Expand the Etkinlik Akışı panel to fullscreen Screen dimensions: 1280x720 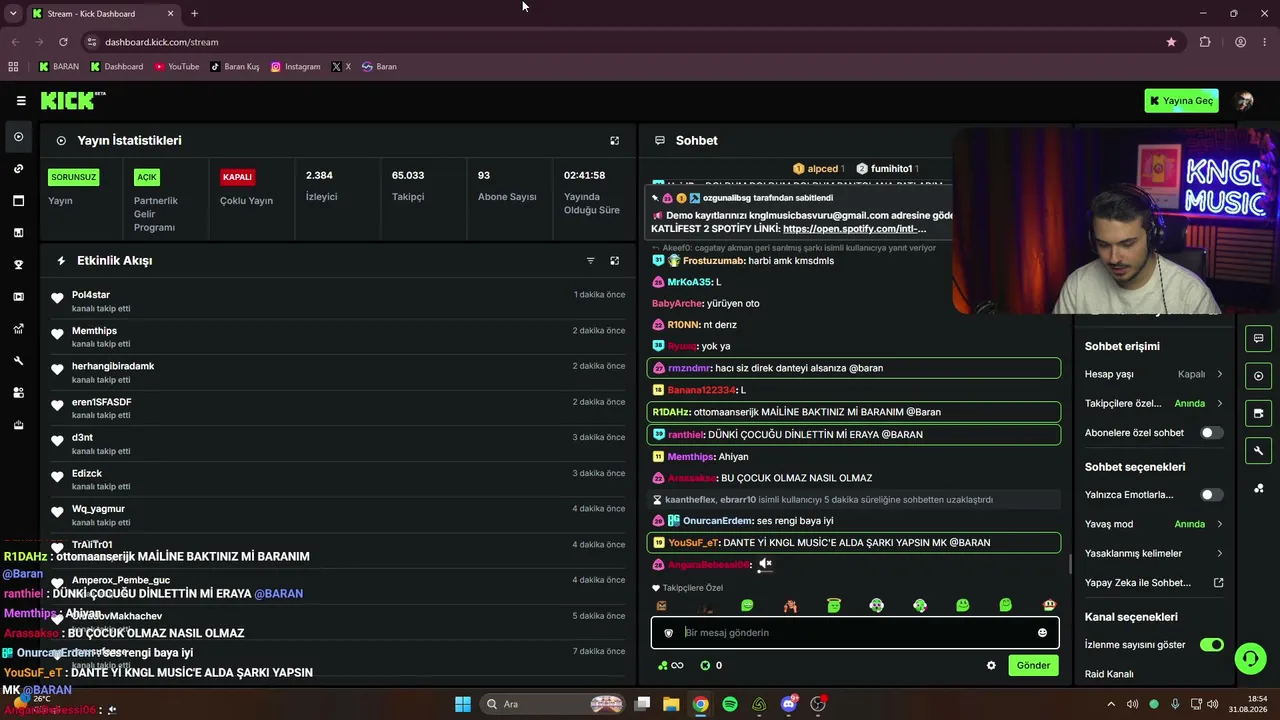(615, 261)
